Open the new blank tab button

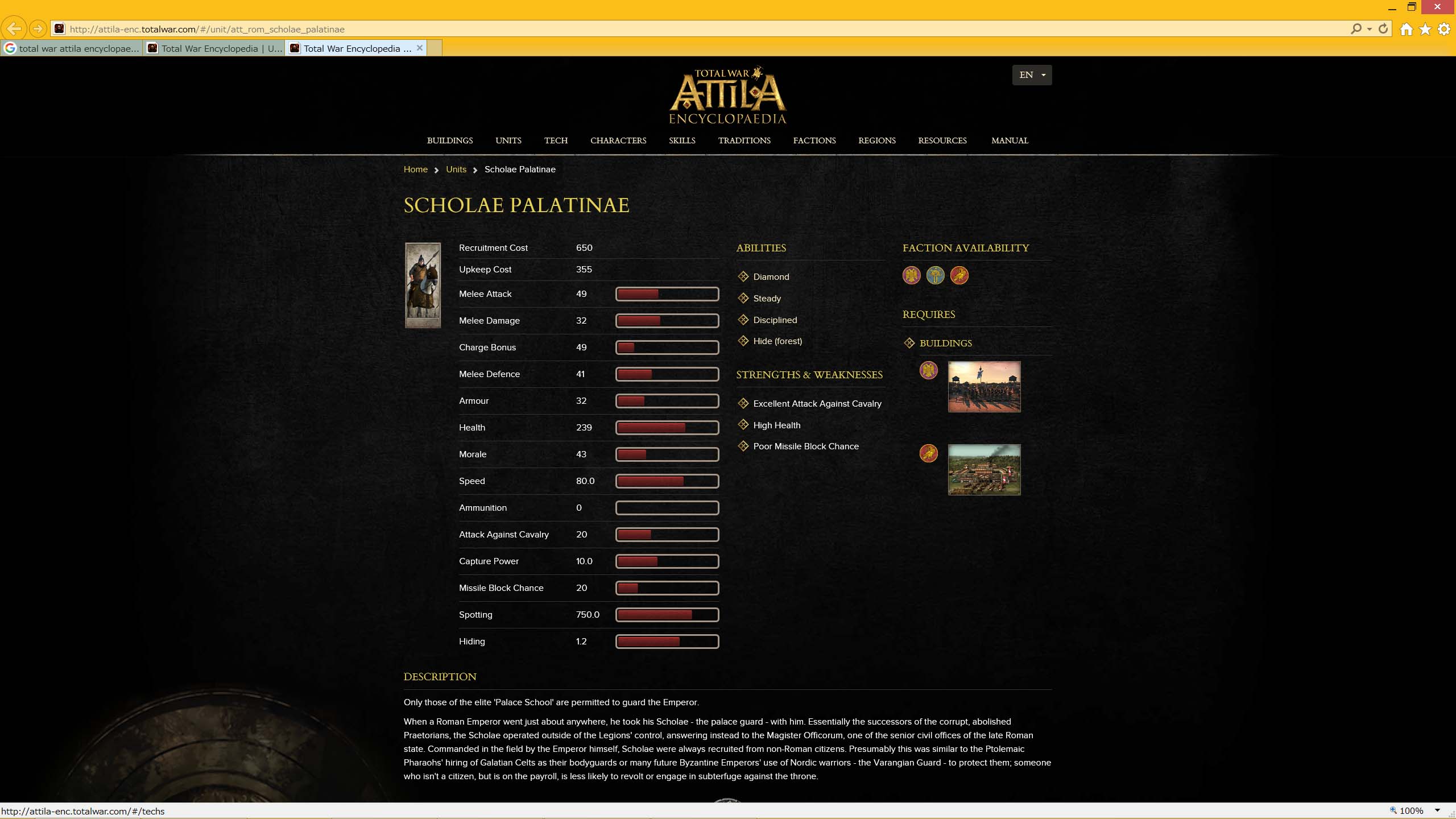tap(435, 48)
